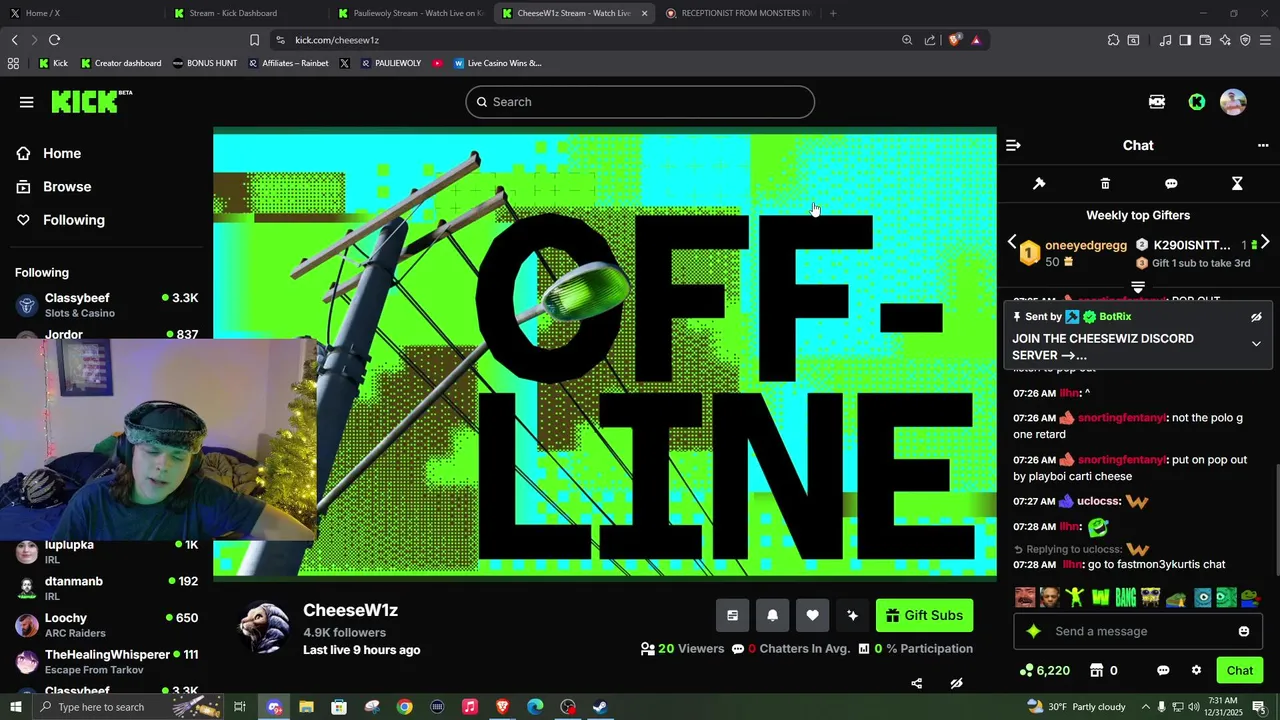This screenshot has height=720, width=1280.
Task: Click the green Chat send button
Action: (1240, 671)
